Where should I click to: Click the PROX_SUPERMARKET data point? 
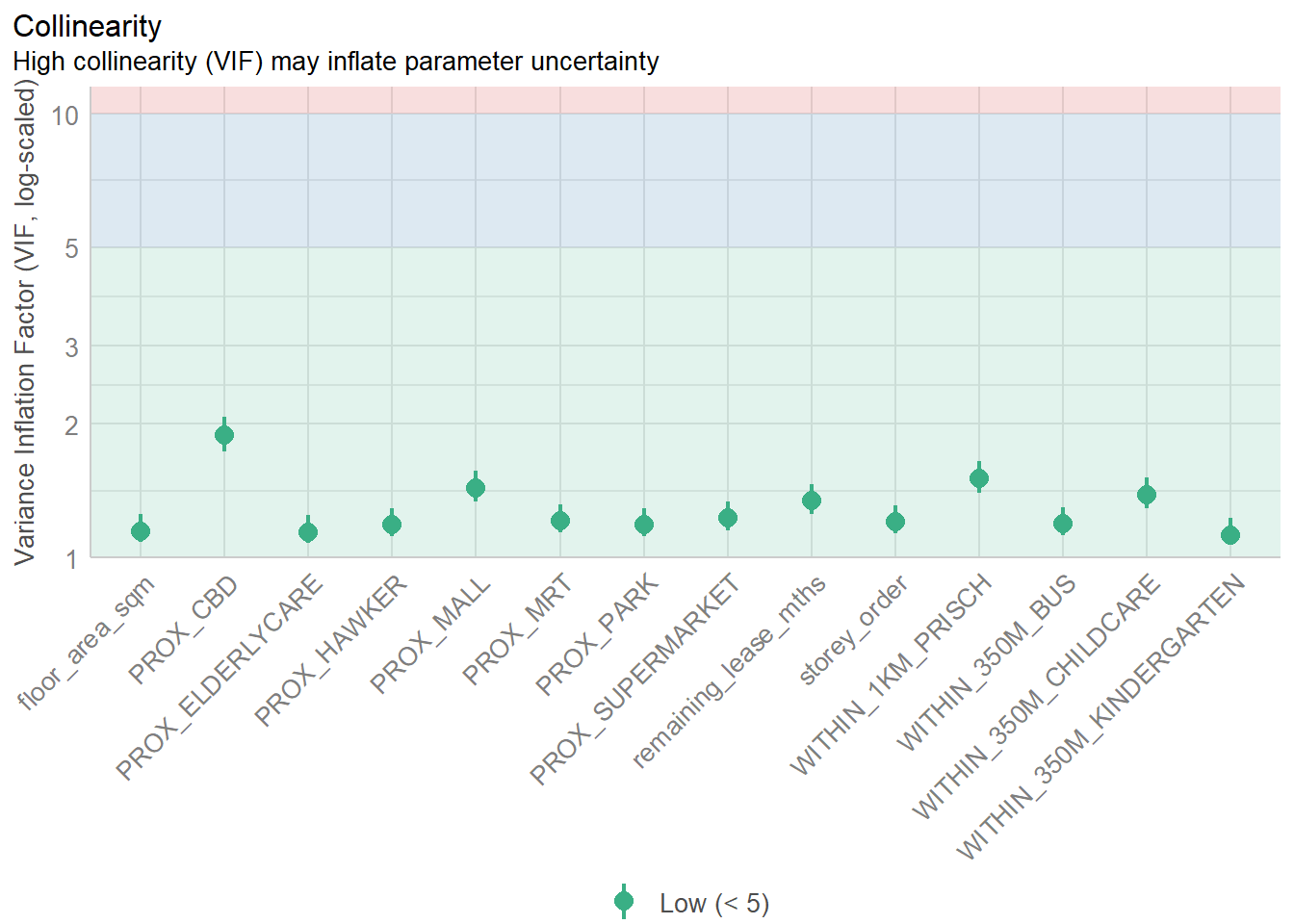[728, 518]
